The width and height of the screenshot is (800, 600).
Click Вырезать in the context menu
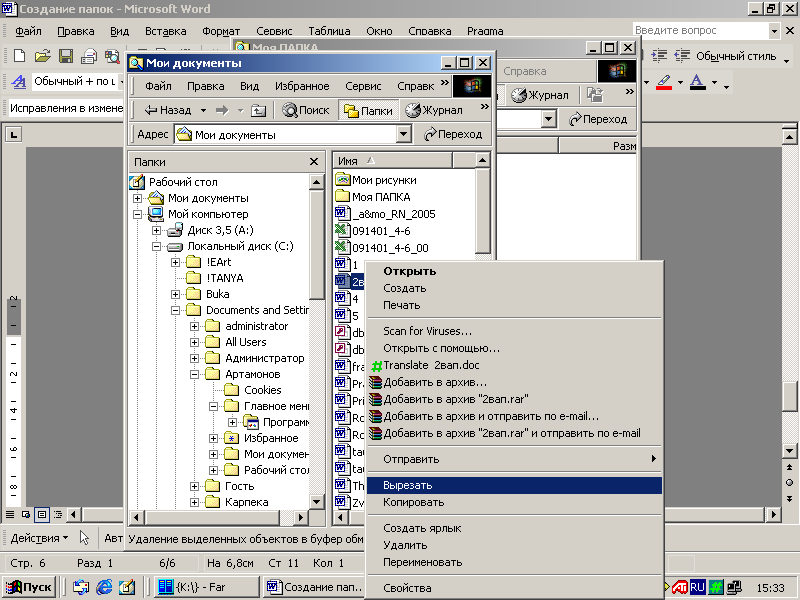coord(514,485)
